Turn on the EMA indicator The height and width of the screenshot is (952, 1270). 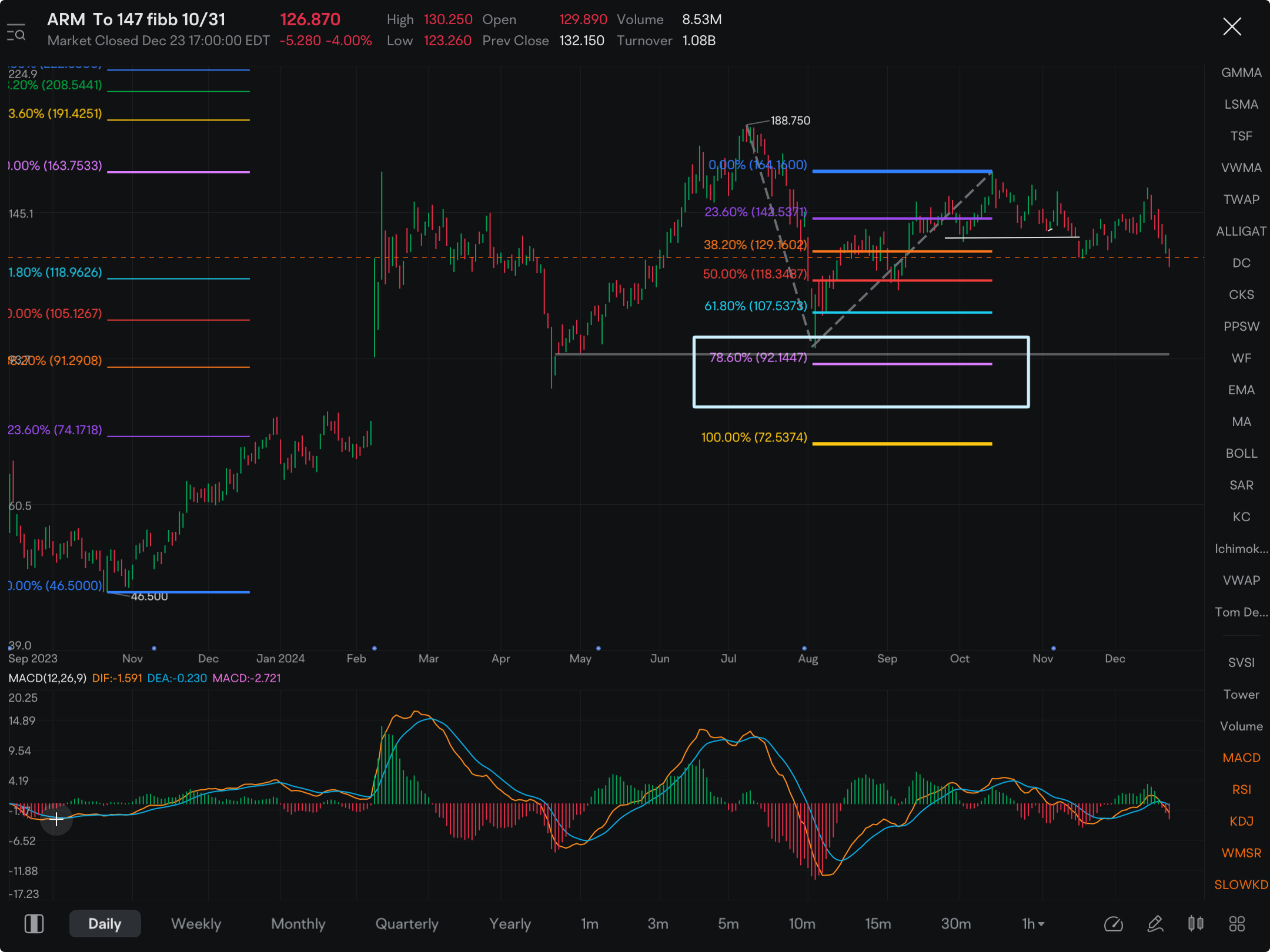(x=1241, y=390)
